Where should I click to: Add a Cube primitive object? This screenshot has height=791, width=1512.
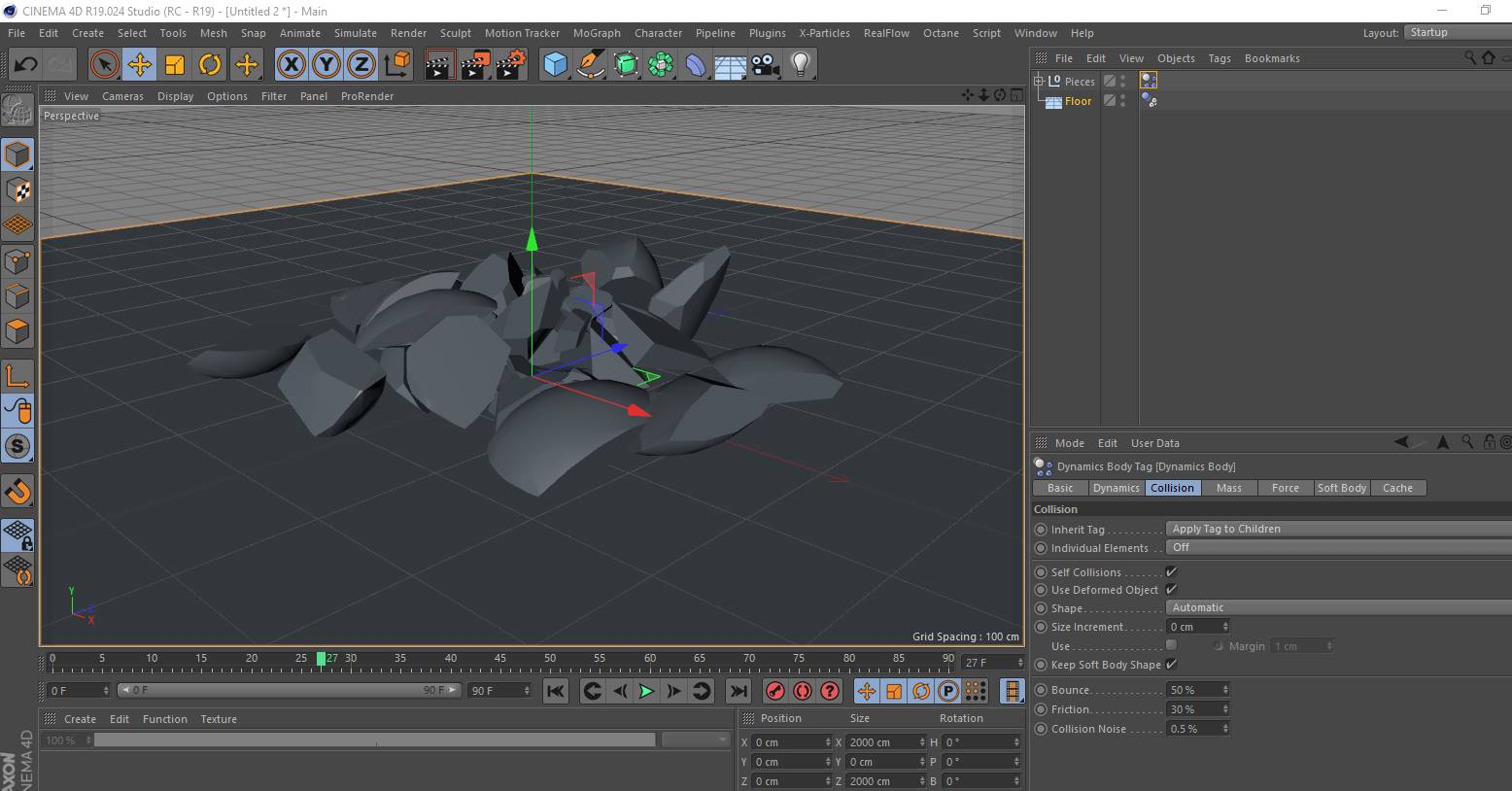[555, 65]
